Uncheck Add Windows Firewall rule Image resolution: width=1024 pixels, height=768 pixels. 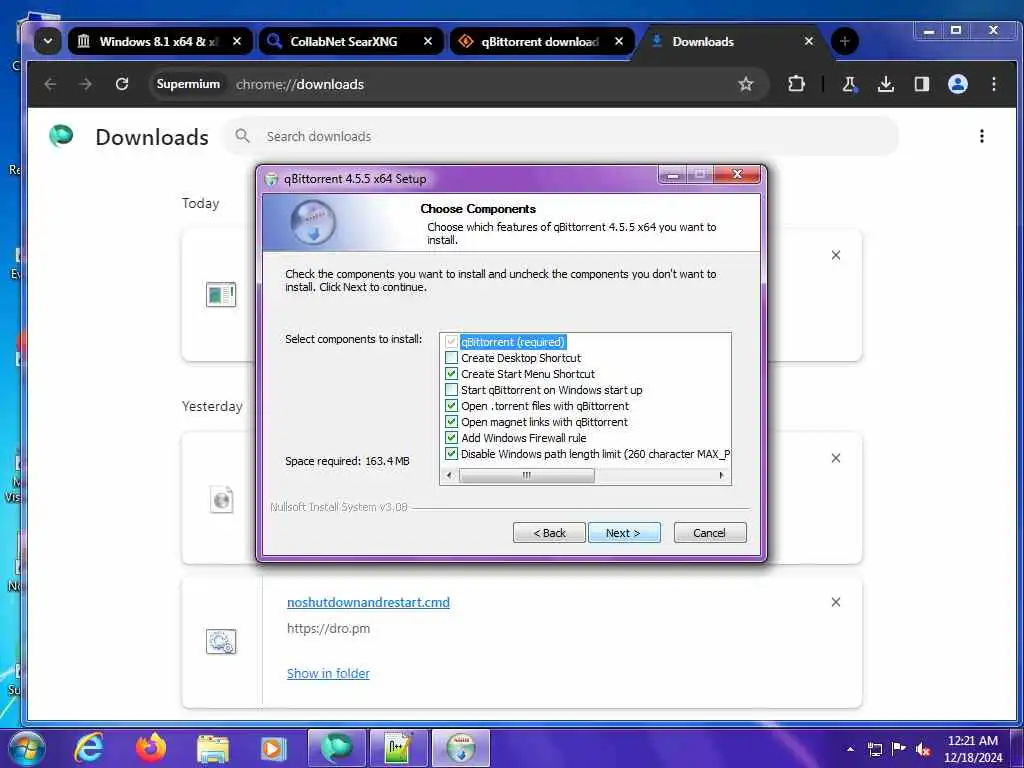pyautogui.click(x=451, y=438)
